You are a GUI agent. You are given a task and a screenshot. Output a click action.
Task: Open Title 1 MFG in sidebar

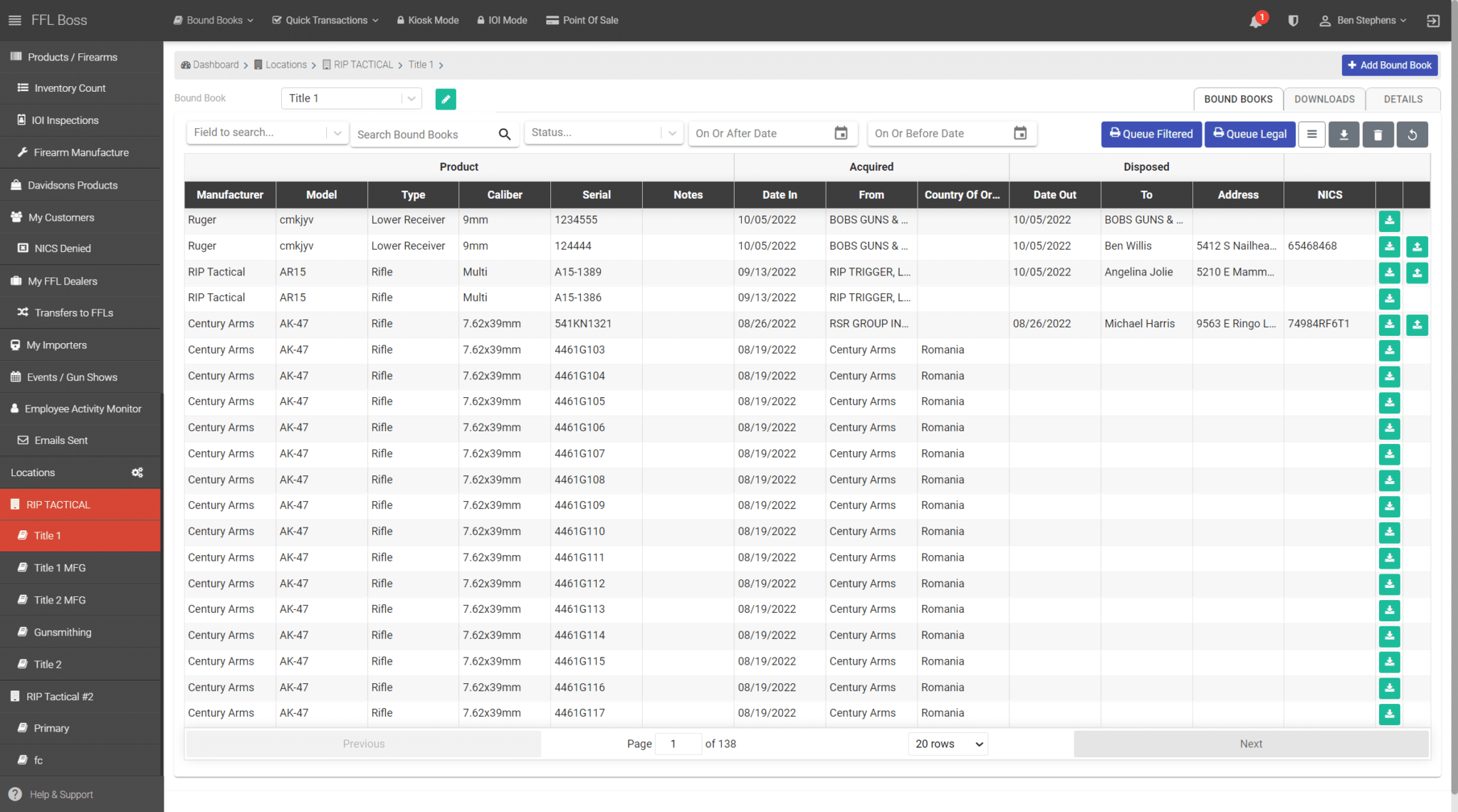pos(60,568)
